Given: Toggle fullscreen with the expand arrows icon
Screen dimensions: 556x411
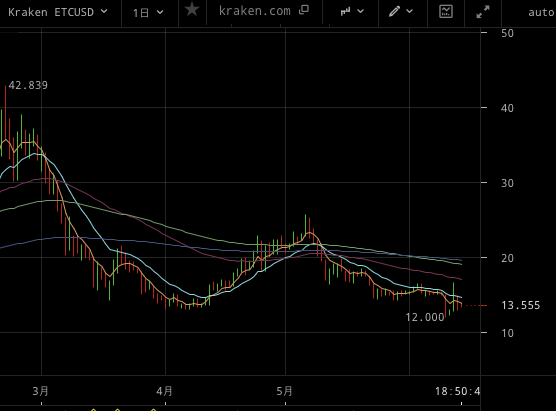Looking at the screenshot, I should click(x=483, y=12).
